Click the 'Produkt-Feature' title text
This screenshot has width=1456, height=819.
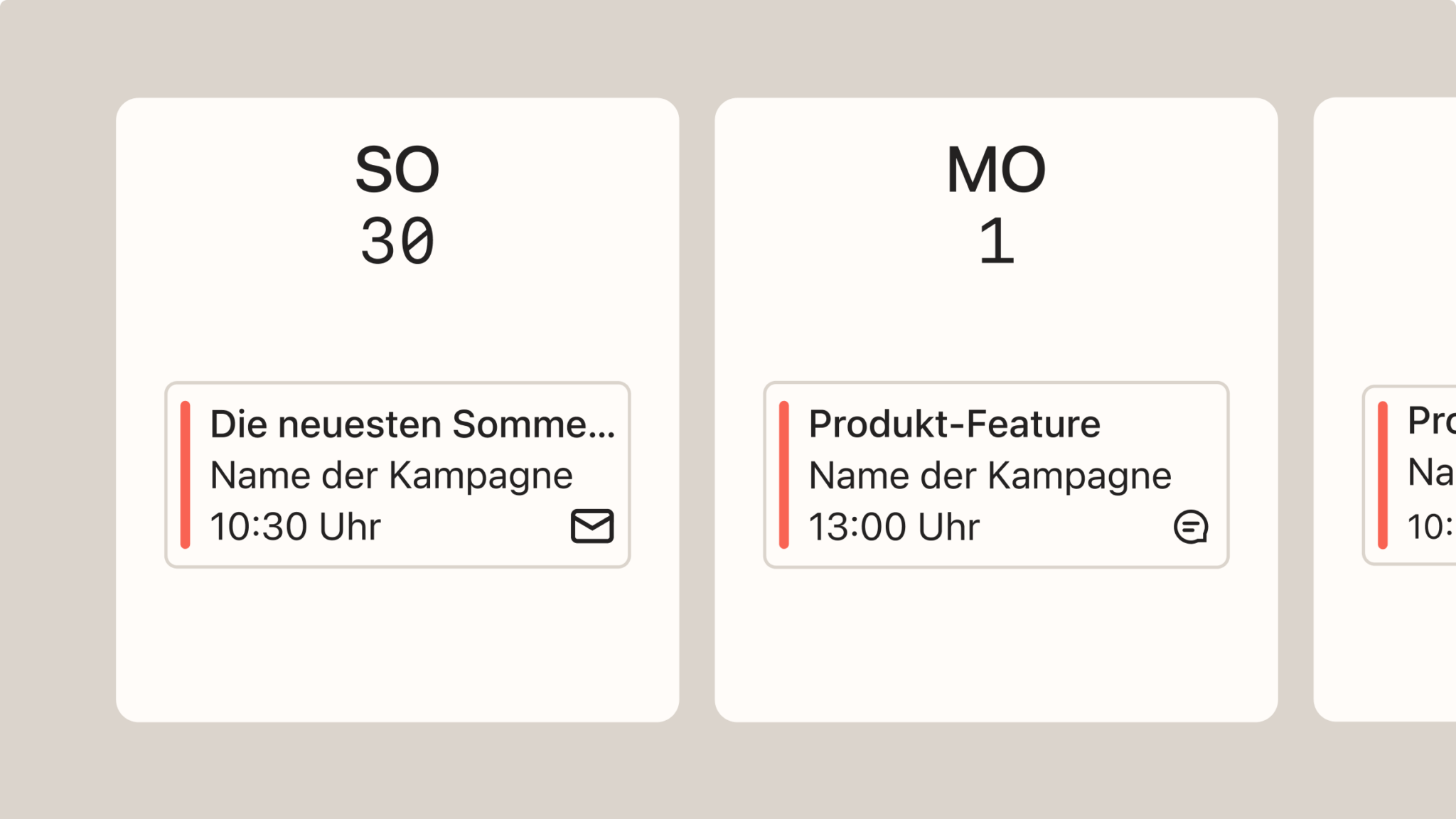click(955, 424)
